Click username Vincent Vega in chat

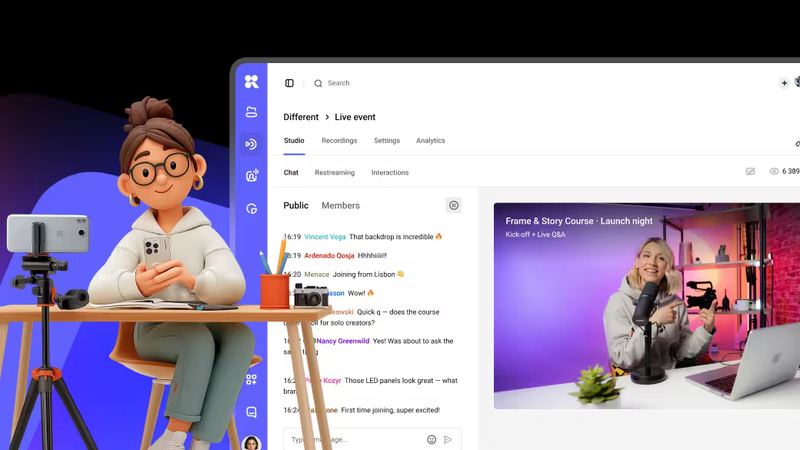(325, 237)
